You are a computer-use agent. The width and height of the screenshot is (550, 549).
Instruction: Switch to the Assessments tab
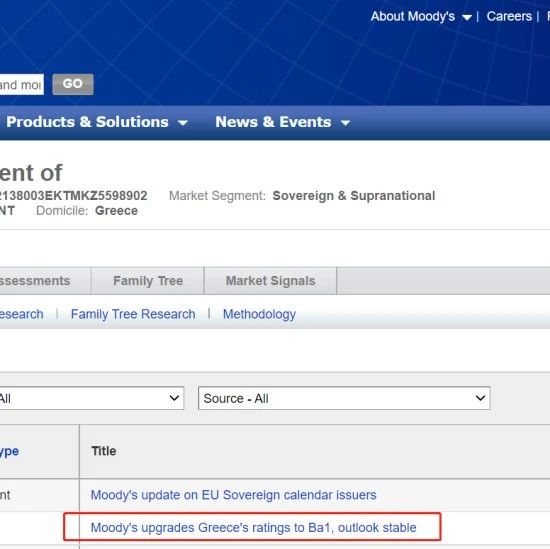[x=46, y=281]
